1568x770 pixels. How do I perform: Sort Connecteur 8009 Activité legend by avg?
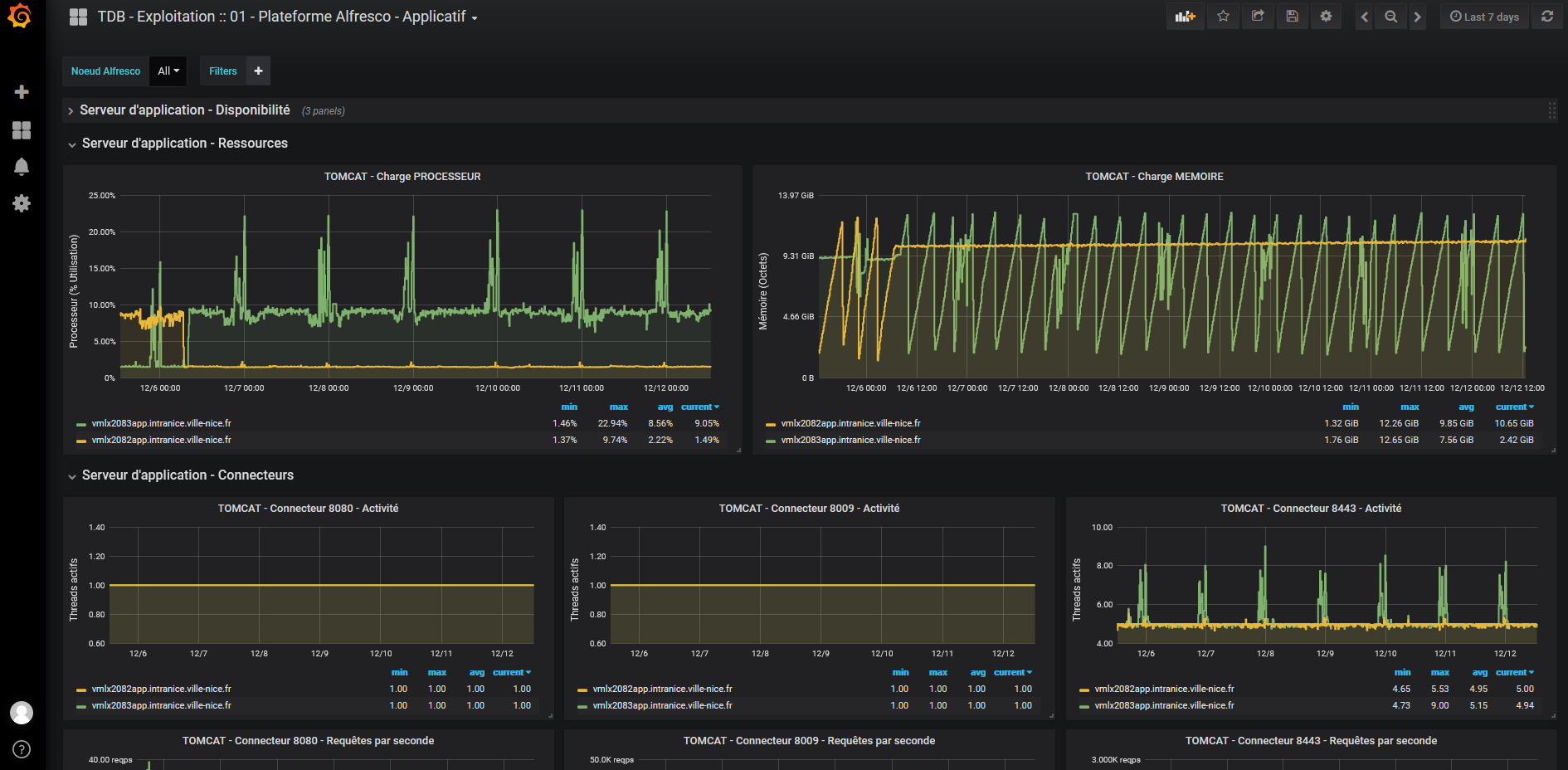click(x=978, y=672)
